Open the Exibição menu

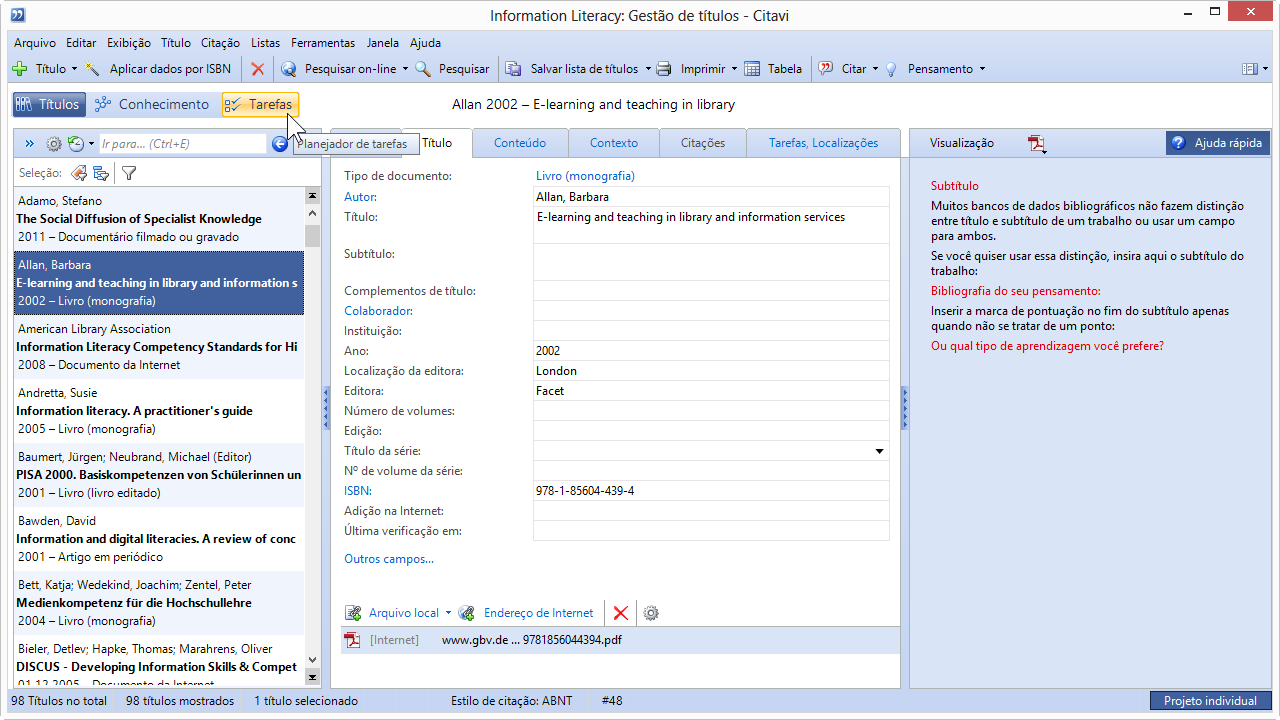pyautogui.click(x=129, y=43)
